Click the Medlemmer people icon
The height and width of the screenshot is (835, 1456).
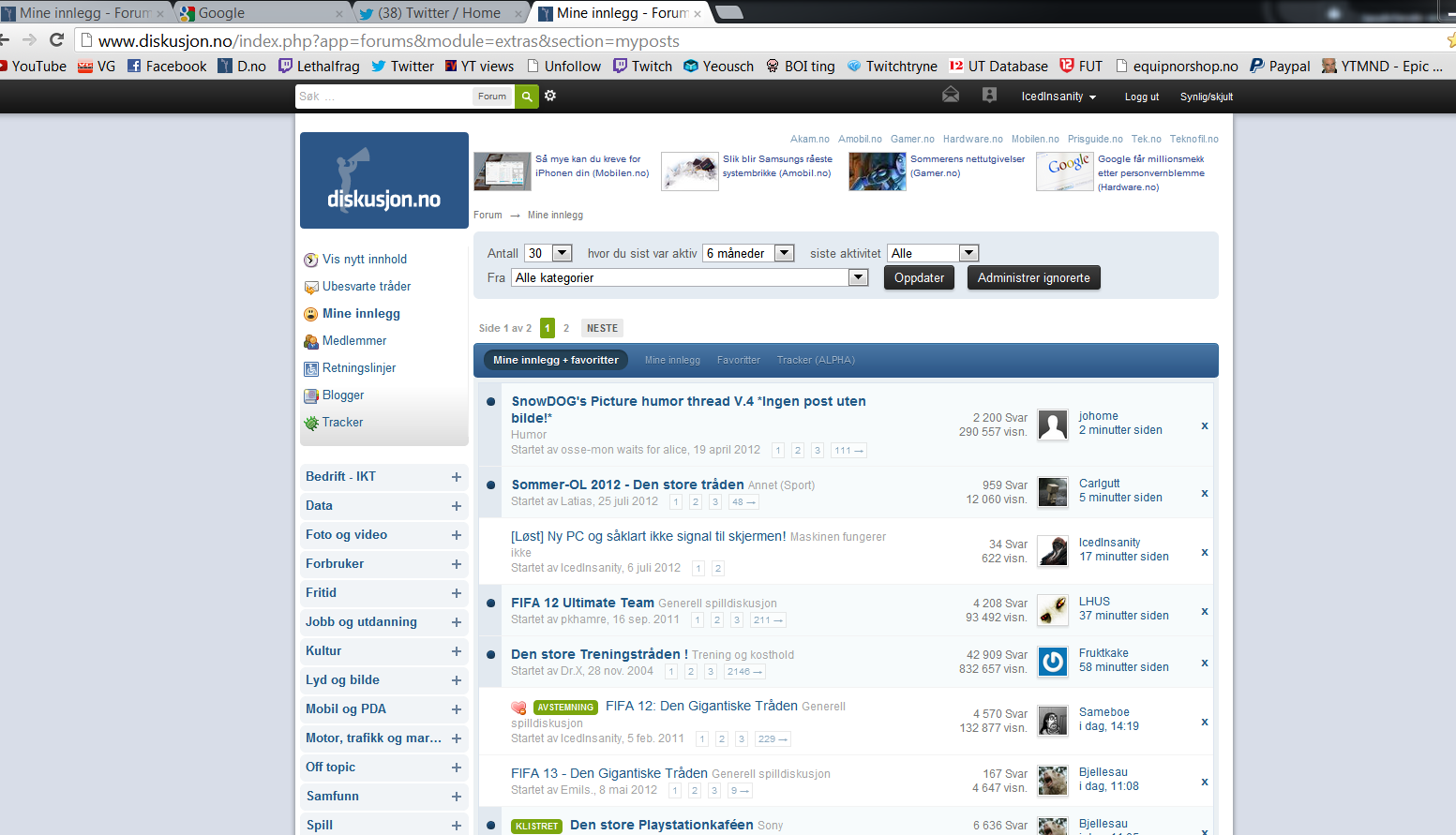tap(311, 341)
